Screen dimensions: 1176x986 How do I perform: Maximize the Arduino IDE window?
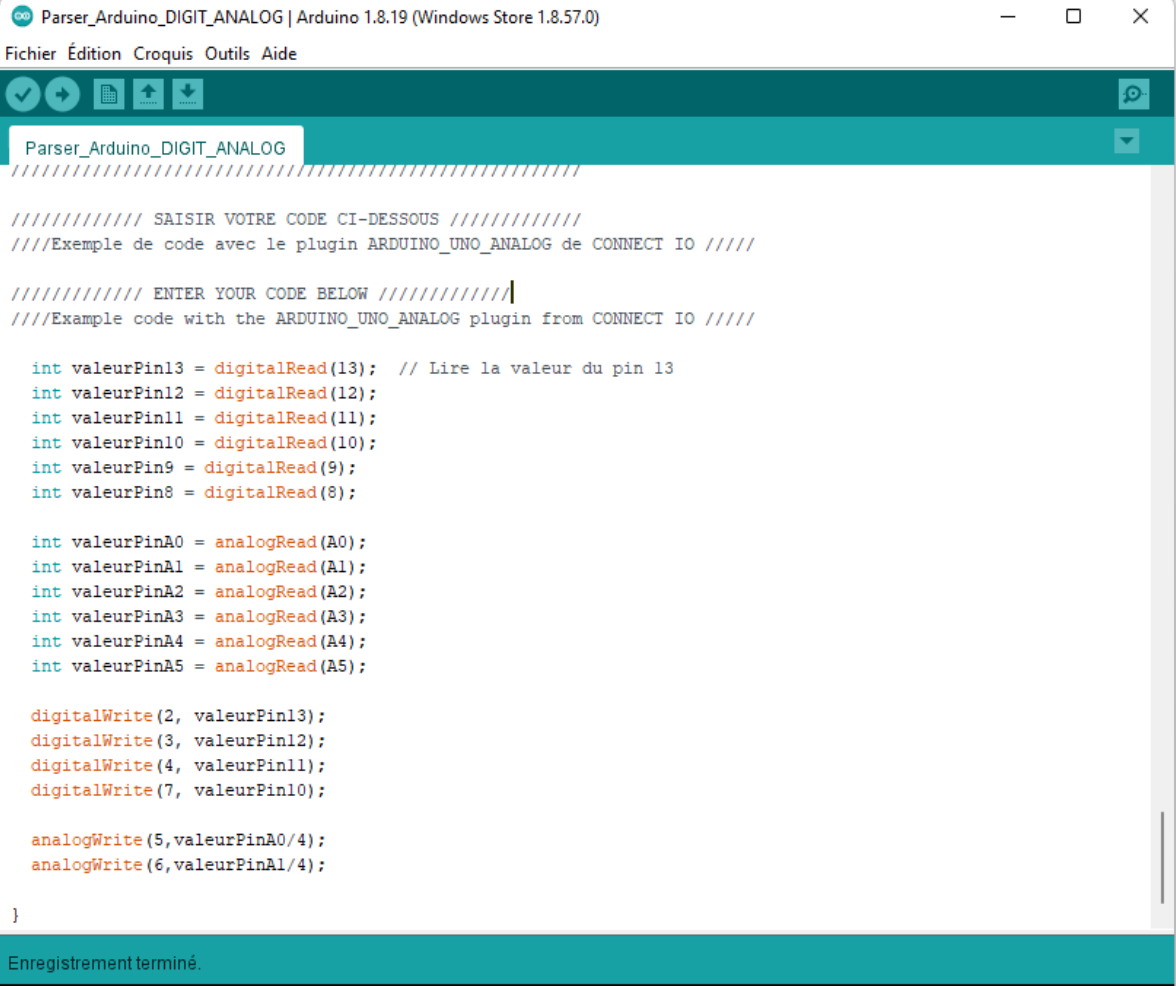pos(1073,17)
